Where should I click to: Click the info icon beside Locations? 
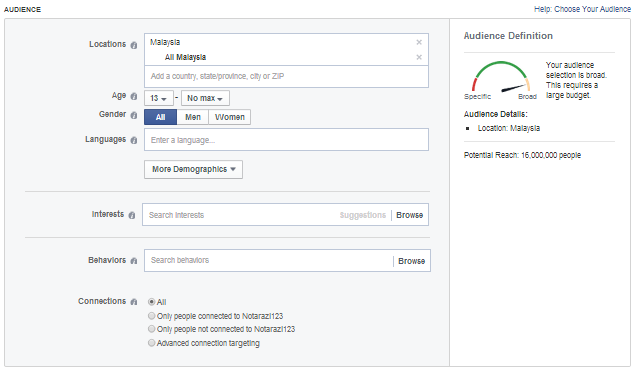click(x=134, y=45)
